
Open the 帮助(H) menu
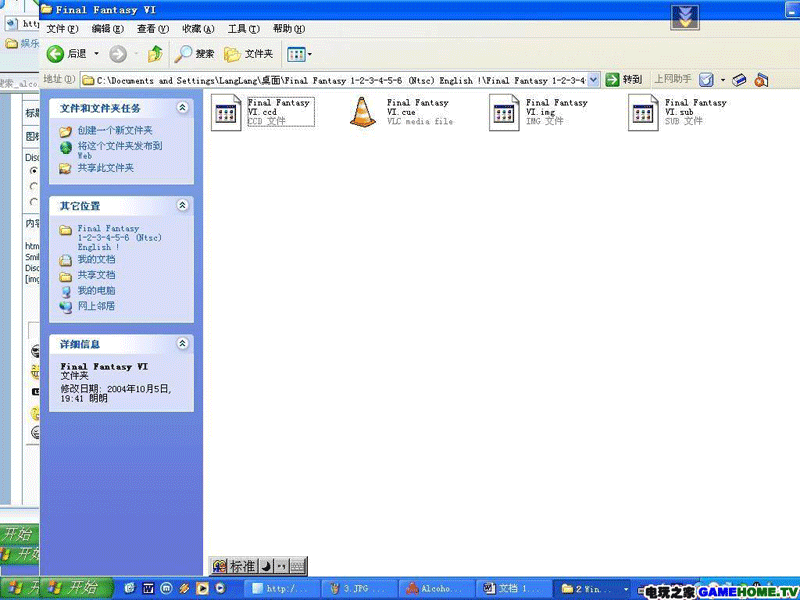pos(289,29)
